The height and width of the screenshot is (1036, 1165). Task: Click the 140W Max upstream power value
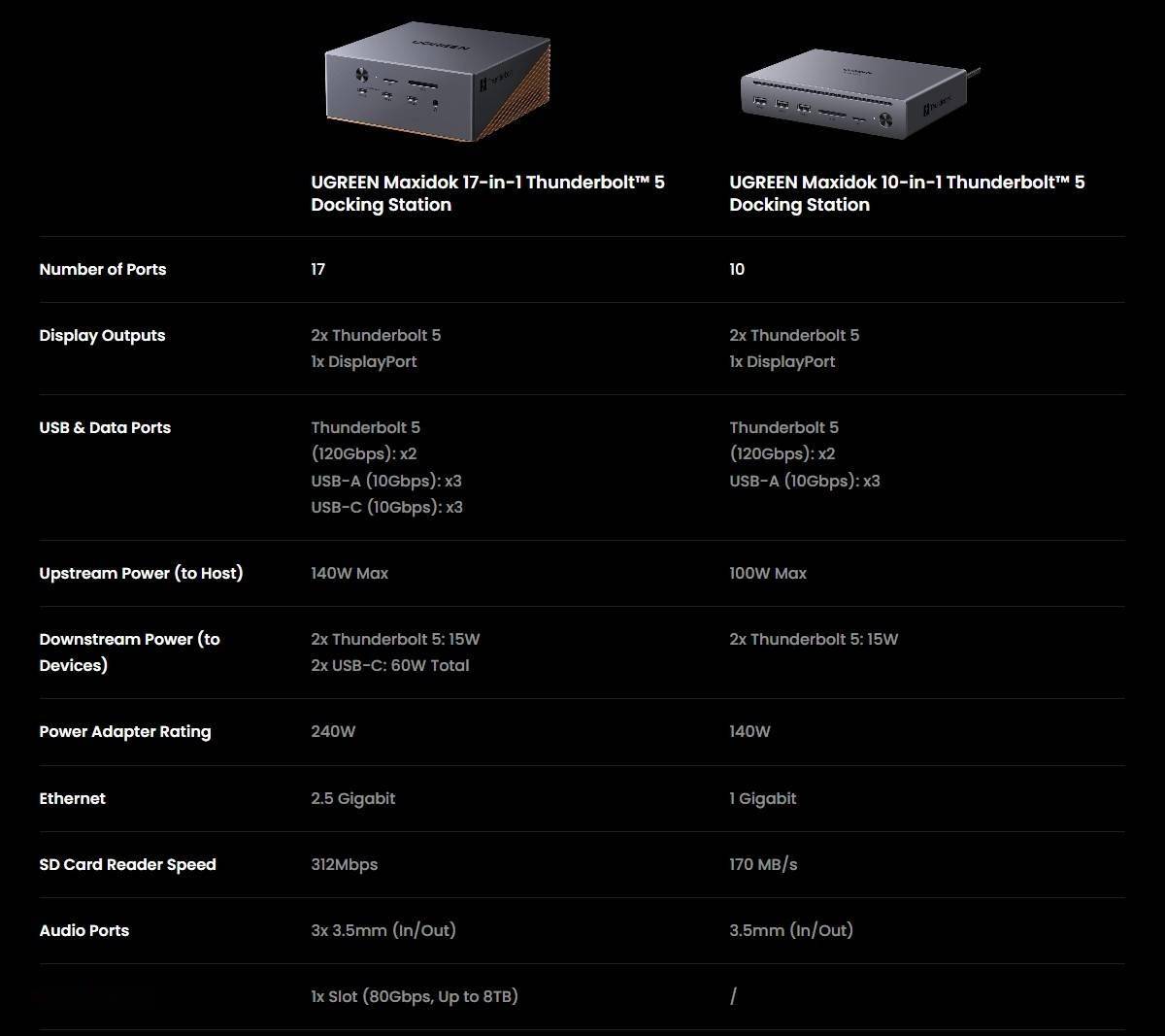pos(349,574)
